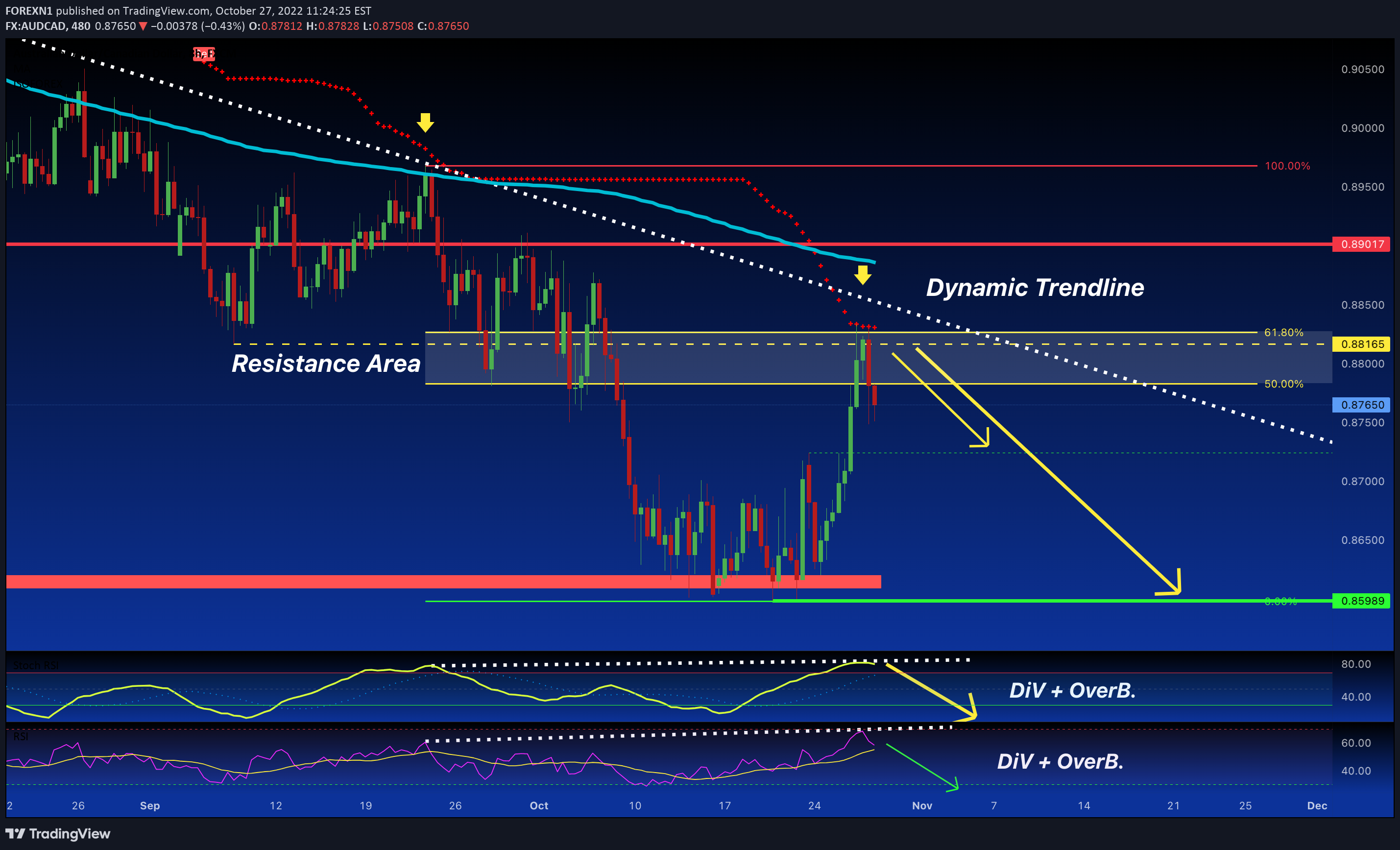Click date 12 on the time axis

coord(276,806)
